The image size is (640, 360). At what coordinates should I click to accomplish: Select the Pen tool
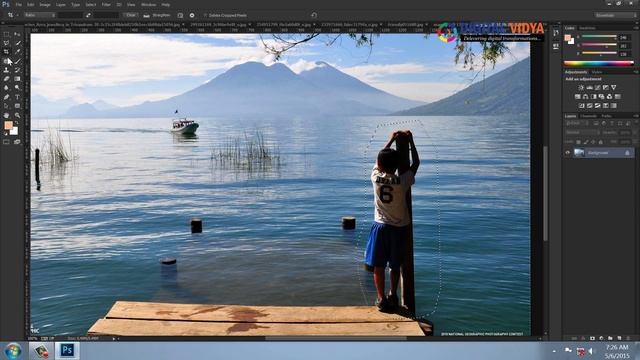[x=6, y=97]
